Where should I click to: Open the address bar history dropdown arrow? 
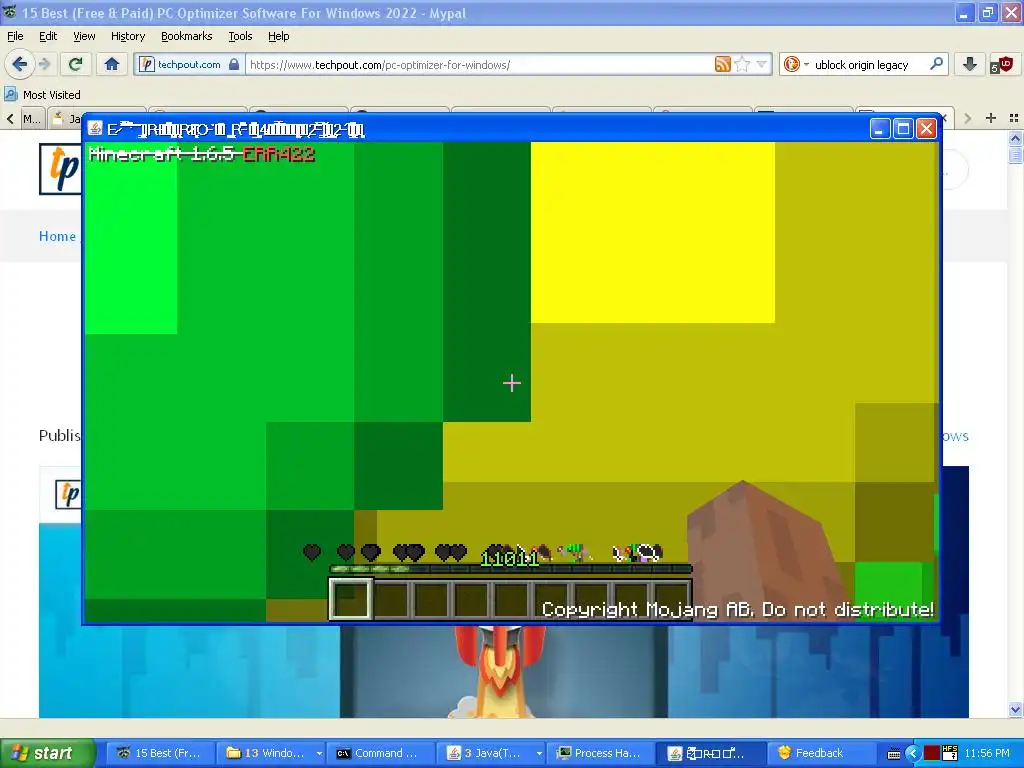761,64
